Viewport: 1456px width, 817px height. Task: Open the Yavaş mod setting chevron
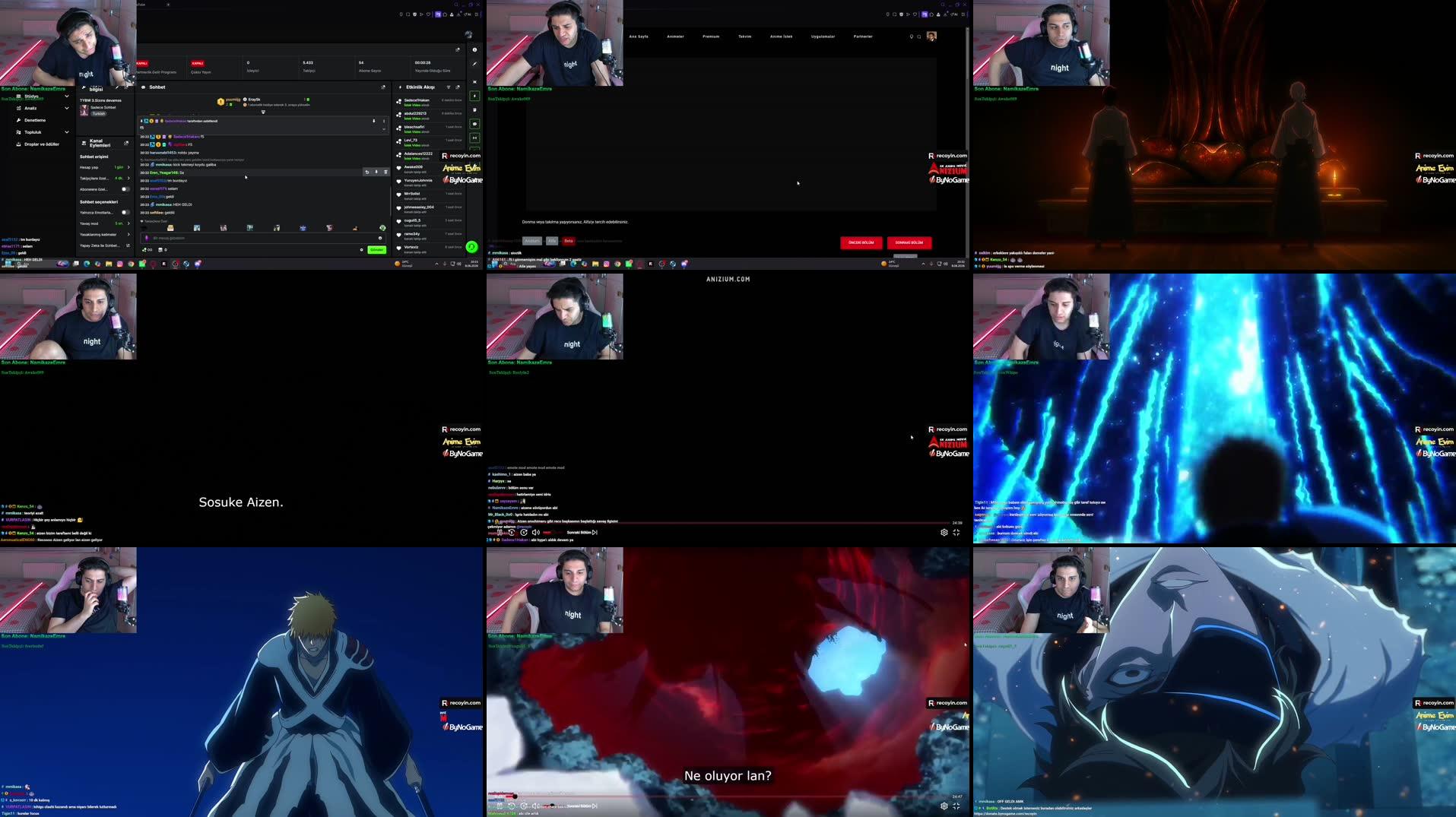click(x=128, y=223)
